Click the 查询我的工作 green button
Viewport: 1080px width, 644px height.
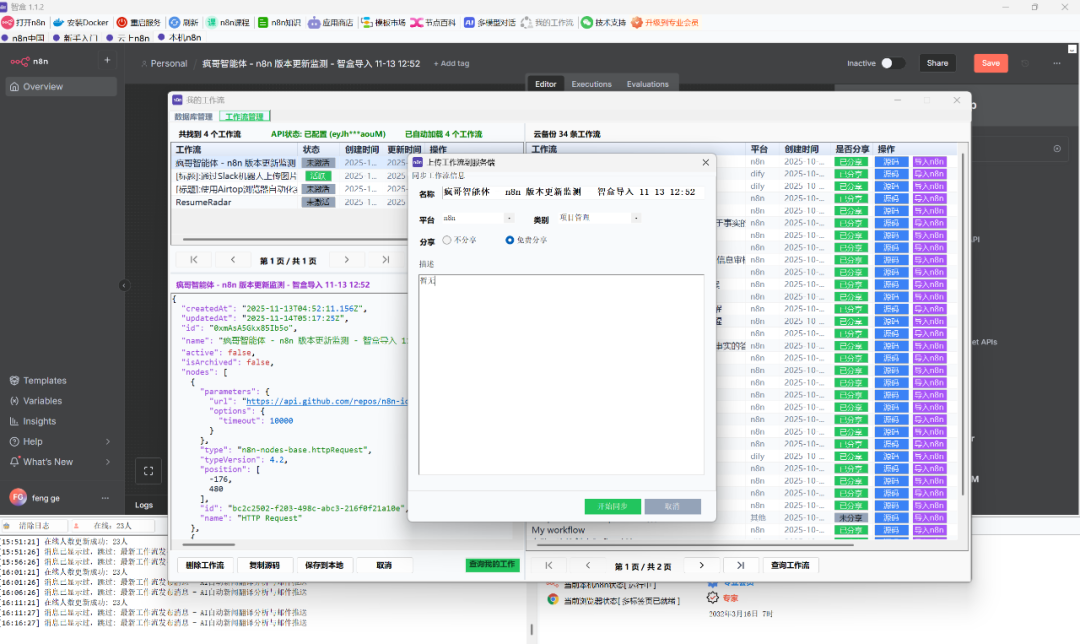pyautogui.click(x=492, y=565)
